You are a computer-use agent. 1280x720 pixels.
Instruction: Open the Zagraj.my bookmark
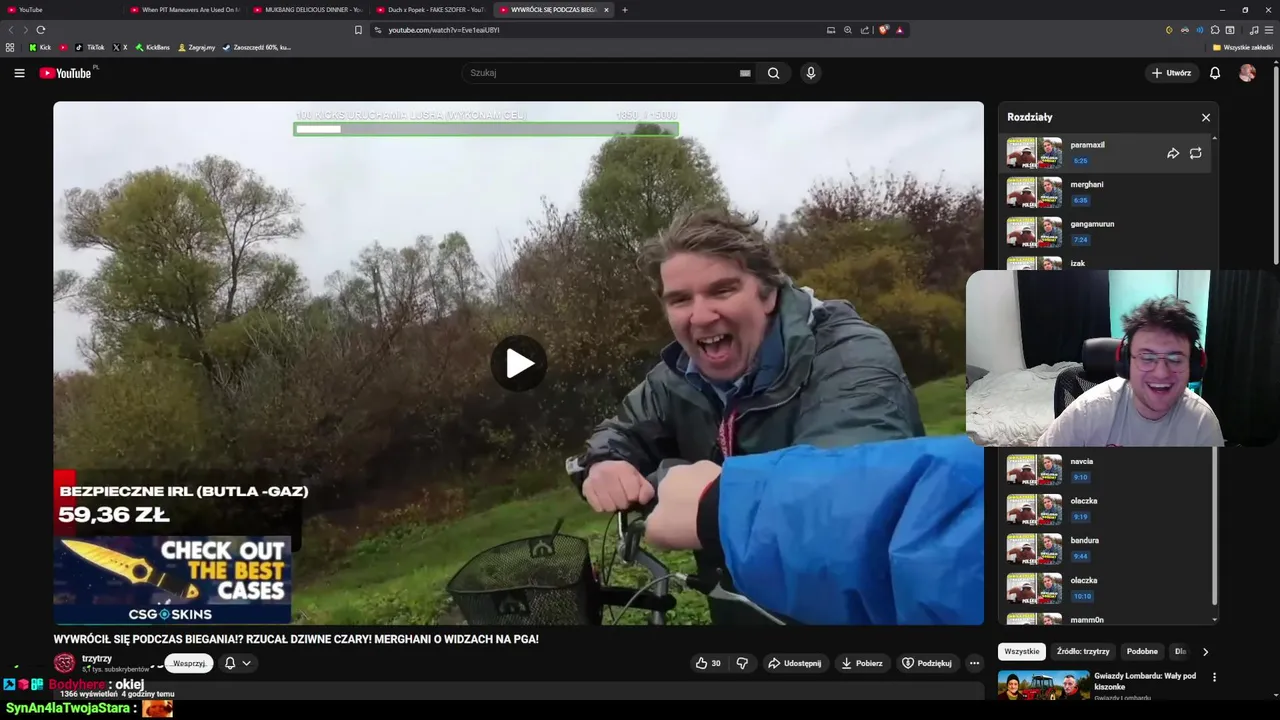pyautogui.click(x=197, y=47)
